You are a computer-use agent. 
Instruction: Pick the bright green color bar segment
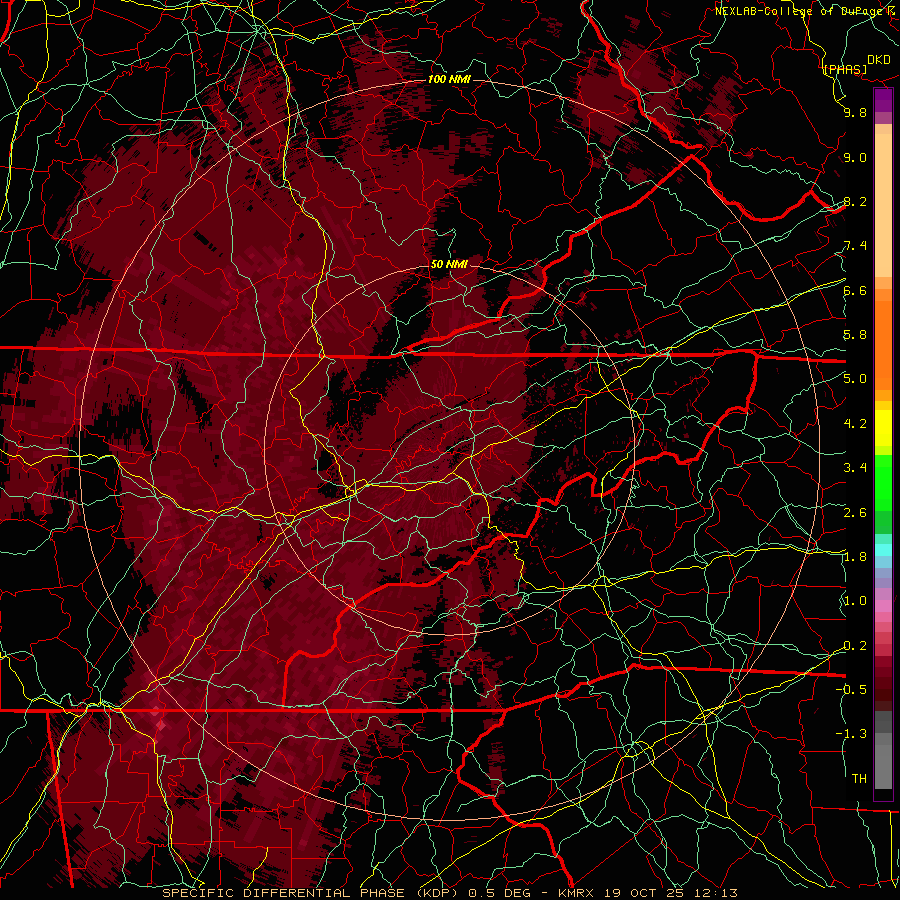[883, 483]
